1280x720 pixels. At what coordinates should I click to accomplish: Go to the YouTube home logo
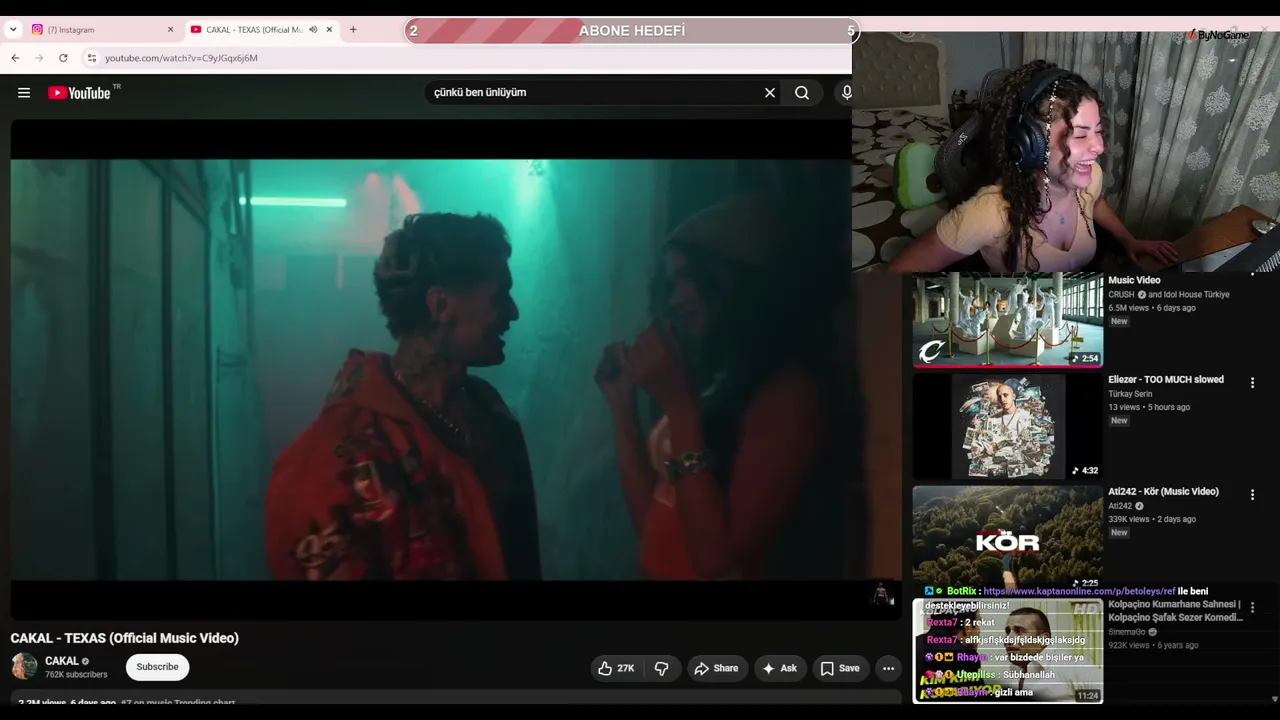[x=79, y=93]
